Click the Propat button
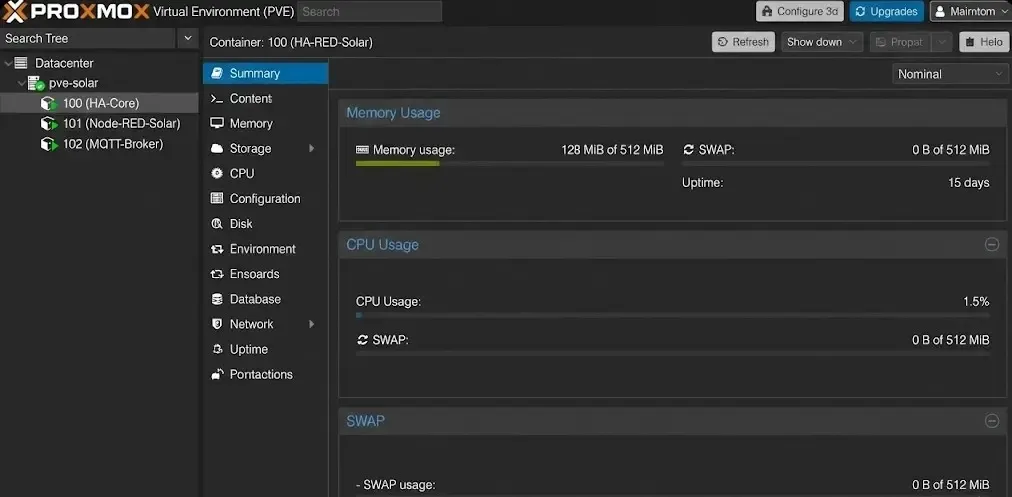 [x=900, y=42]
